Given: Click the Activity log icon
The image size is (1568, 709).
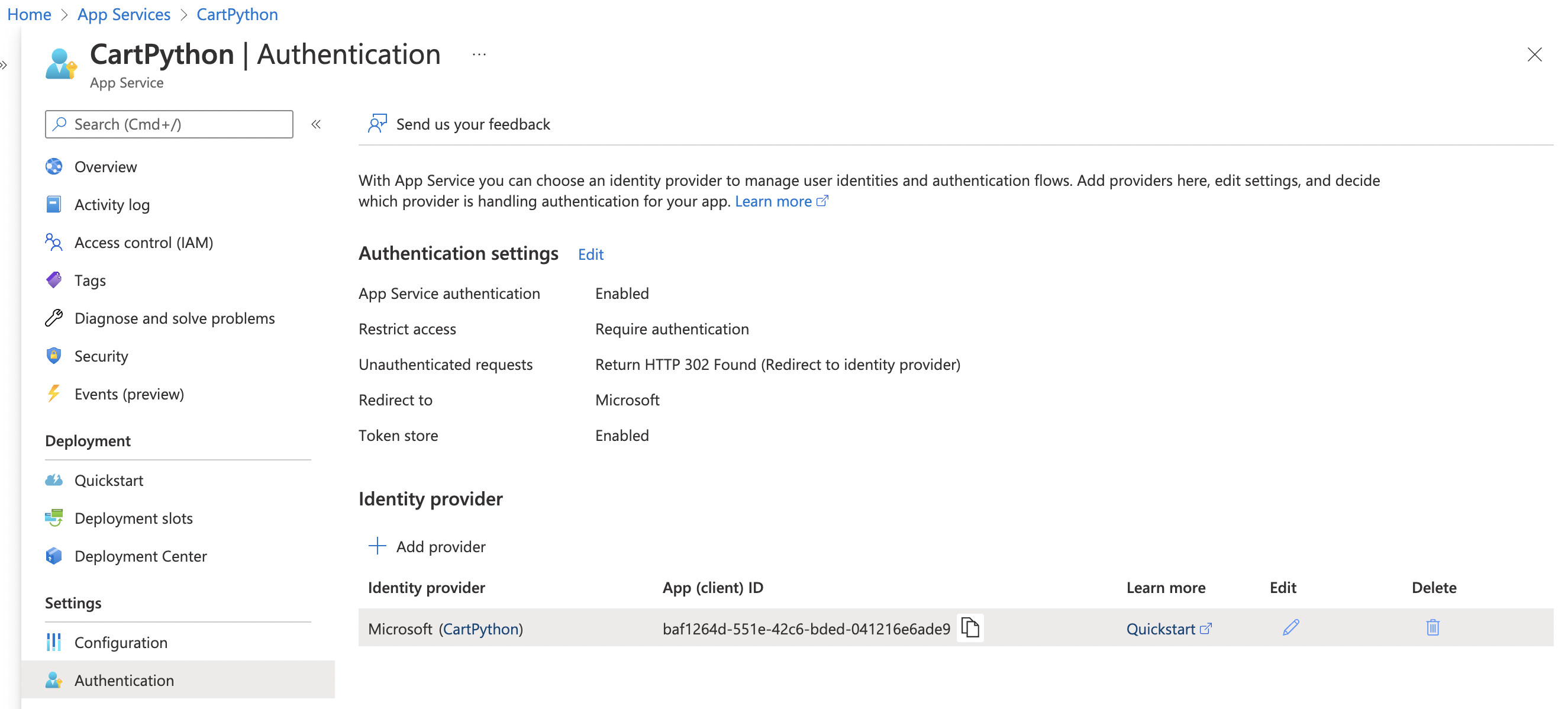Looking at the screenshot, I should [54, 205].
